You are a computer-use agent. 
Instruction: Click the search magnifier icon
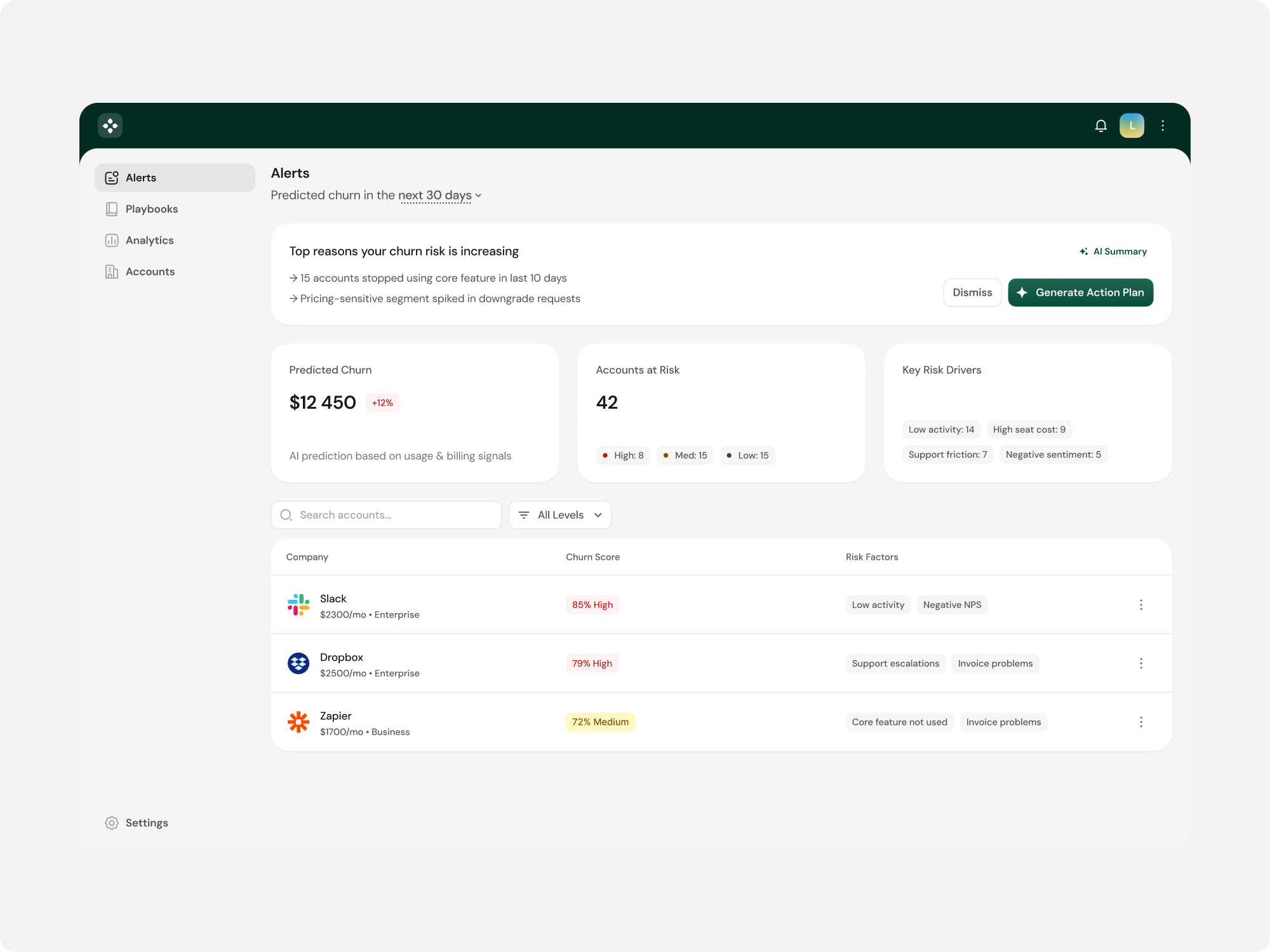[286, 515]
